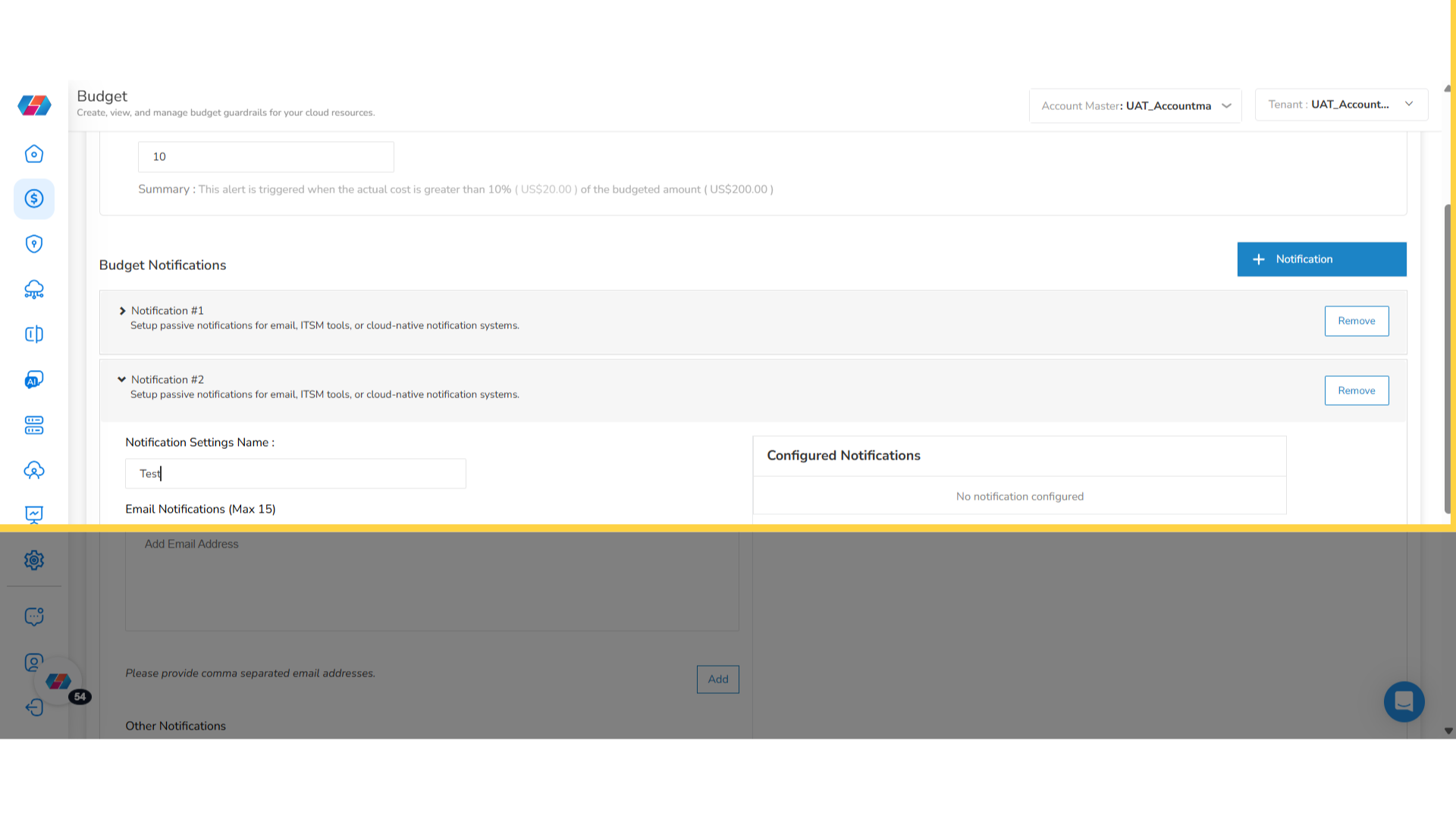Open the presentation chart sidebar icon

coord(34,514)
